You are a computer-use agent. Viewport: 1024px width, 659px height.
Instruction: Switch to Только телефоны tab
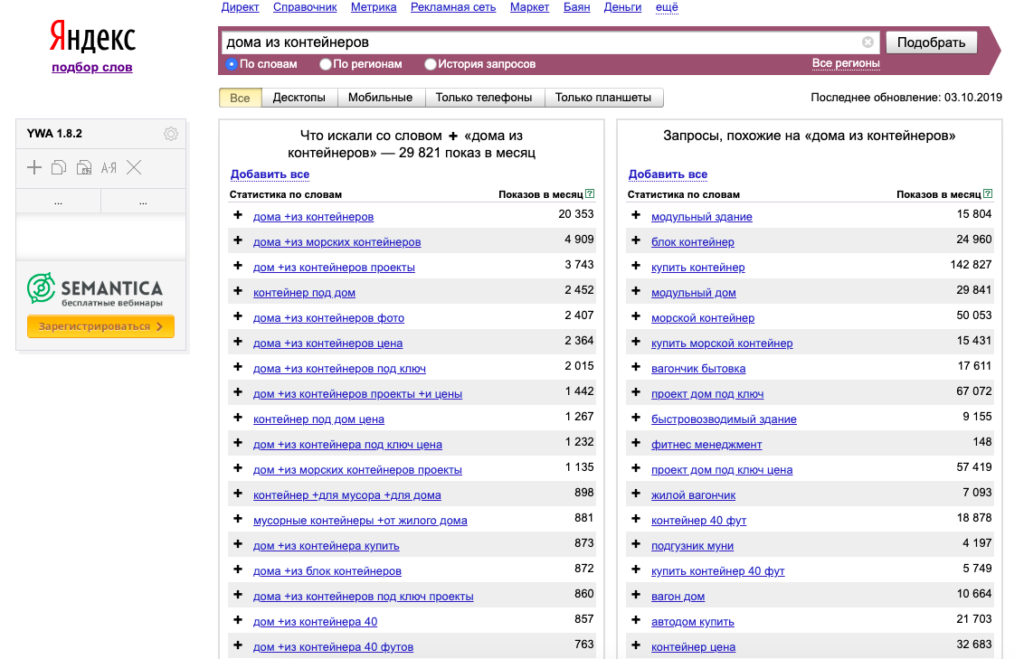[x=484, y=97]
